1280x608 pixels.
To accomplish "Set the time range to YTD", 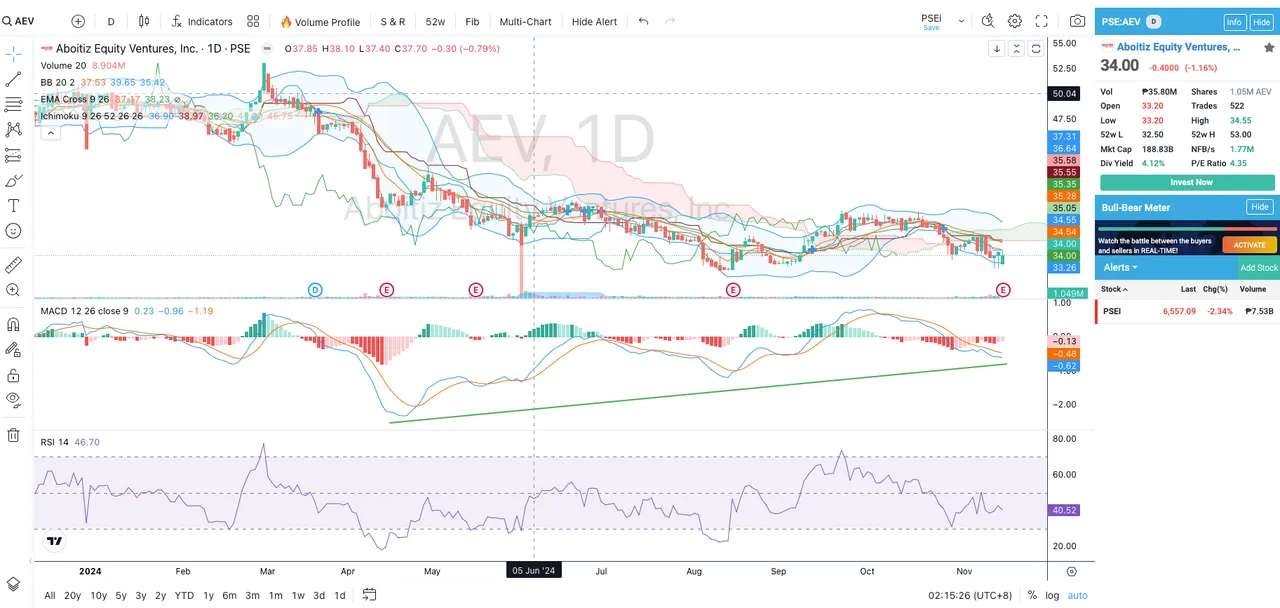I will [184, 595].
